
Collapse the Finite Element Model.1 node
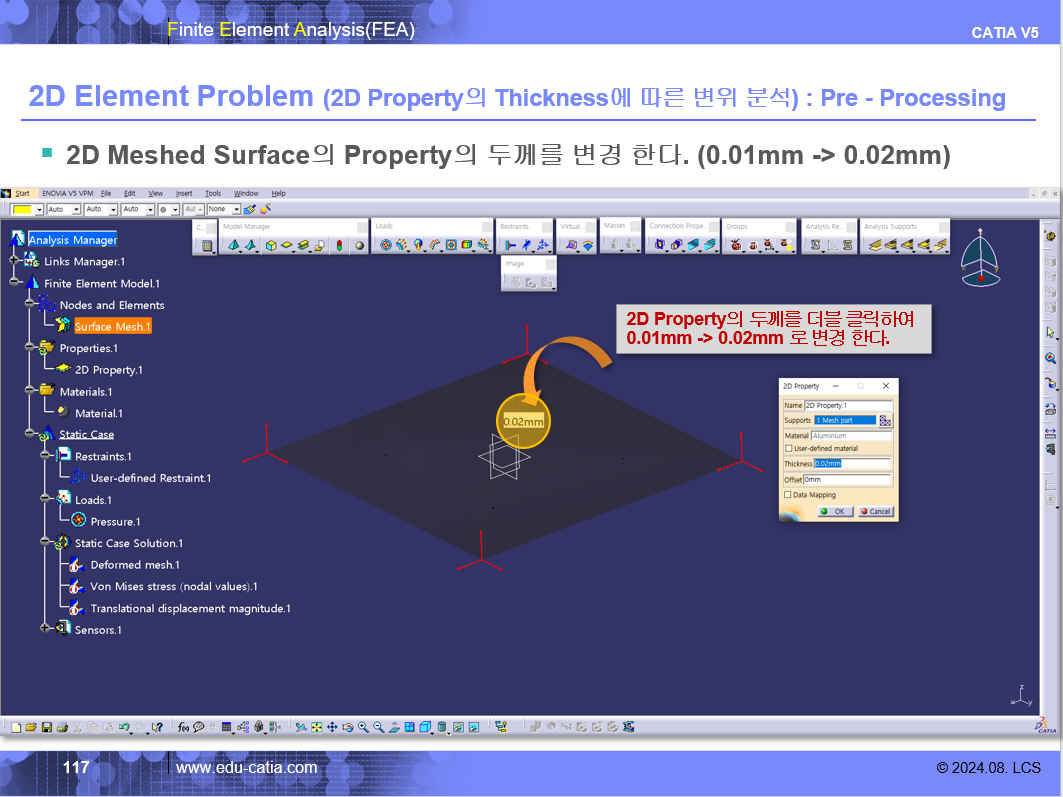coord(15,283)
